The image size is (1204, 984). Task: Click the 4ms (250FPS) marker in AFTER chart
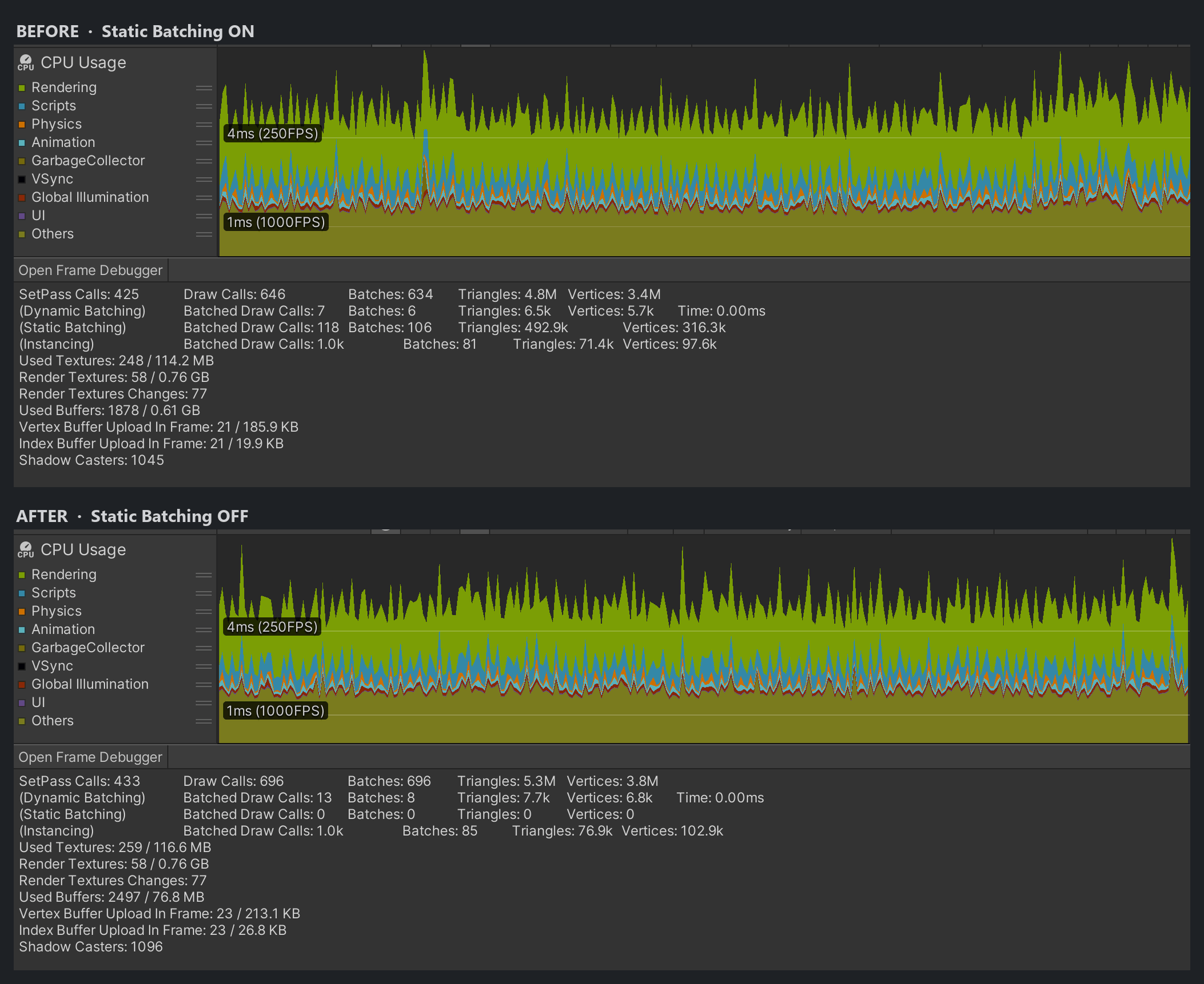[x=272, y=627]
